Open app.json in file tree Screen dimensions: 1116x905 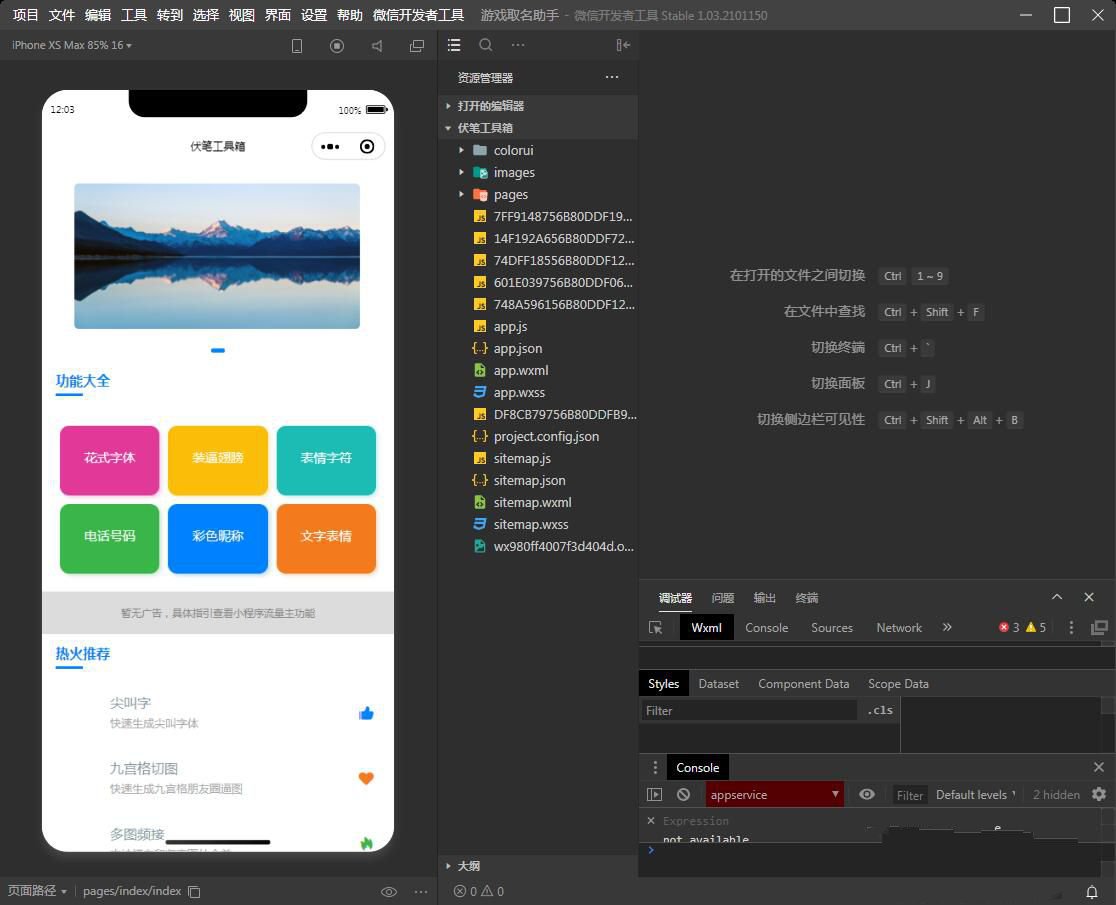tap(538, 349)
